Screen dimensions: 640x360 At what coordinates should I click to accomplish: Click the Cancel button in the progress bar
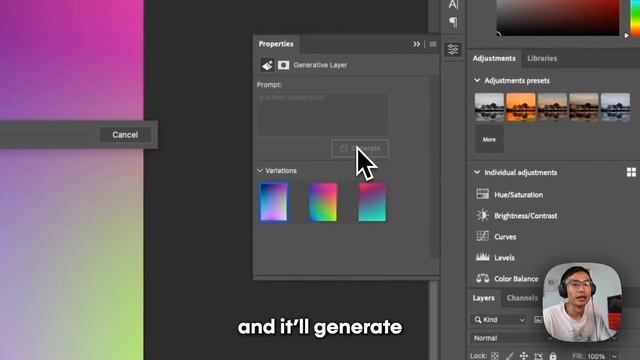[x=125, y=135]
